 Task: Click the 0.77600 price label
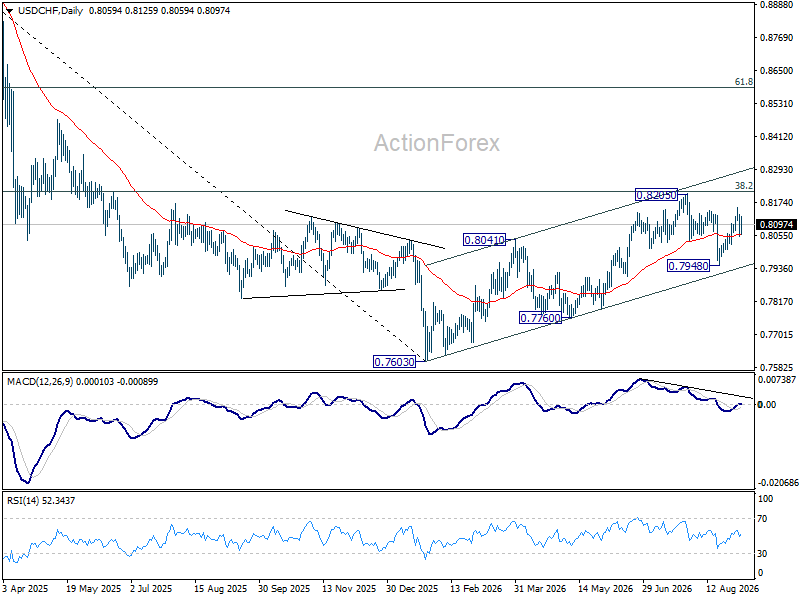[x=540, y=318]
